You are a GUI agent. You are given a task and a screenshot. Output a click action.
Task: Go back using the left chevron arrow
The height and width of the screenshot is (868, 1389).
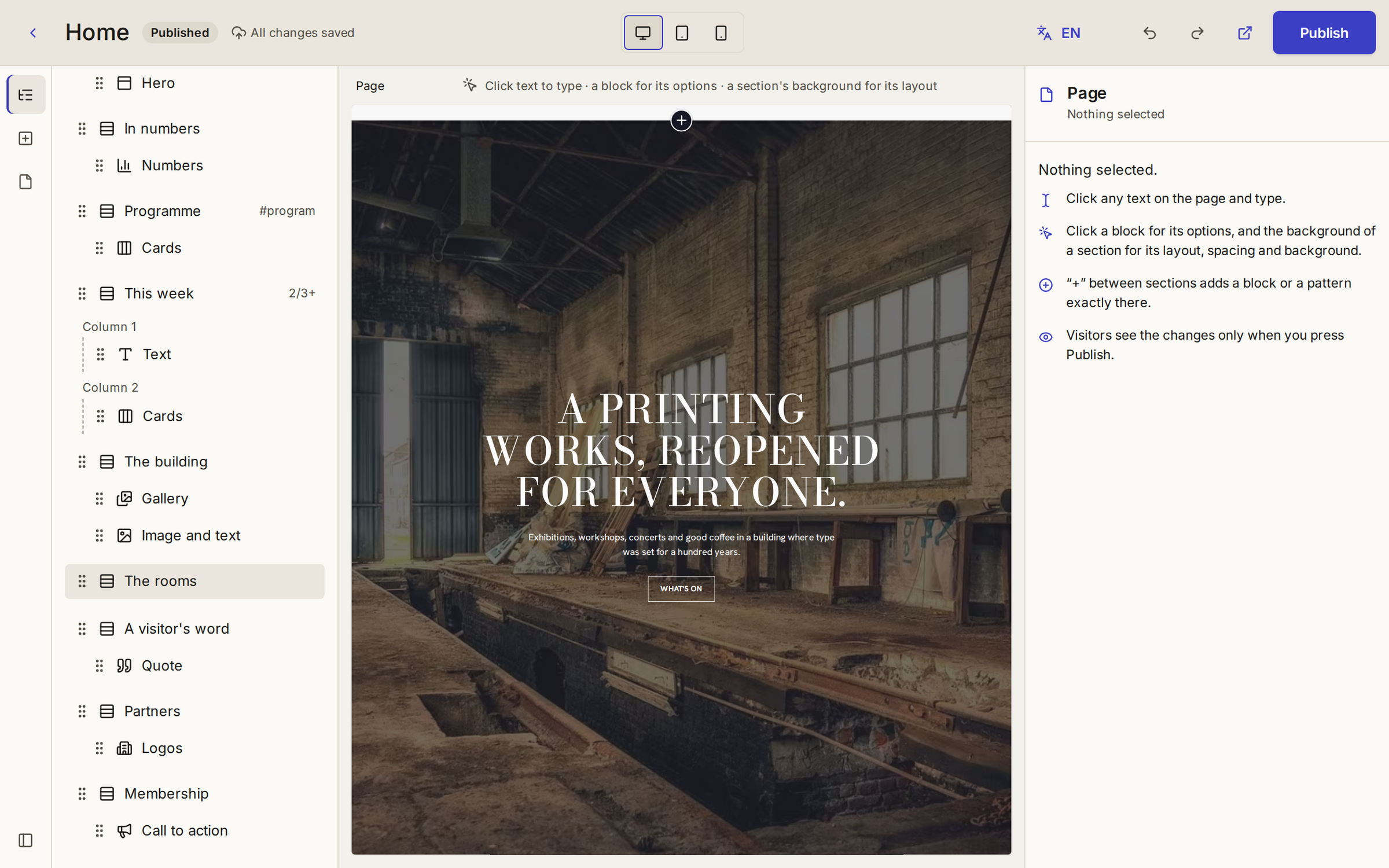click(x=33, y=33)
